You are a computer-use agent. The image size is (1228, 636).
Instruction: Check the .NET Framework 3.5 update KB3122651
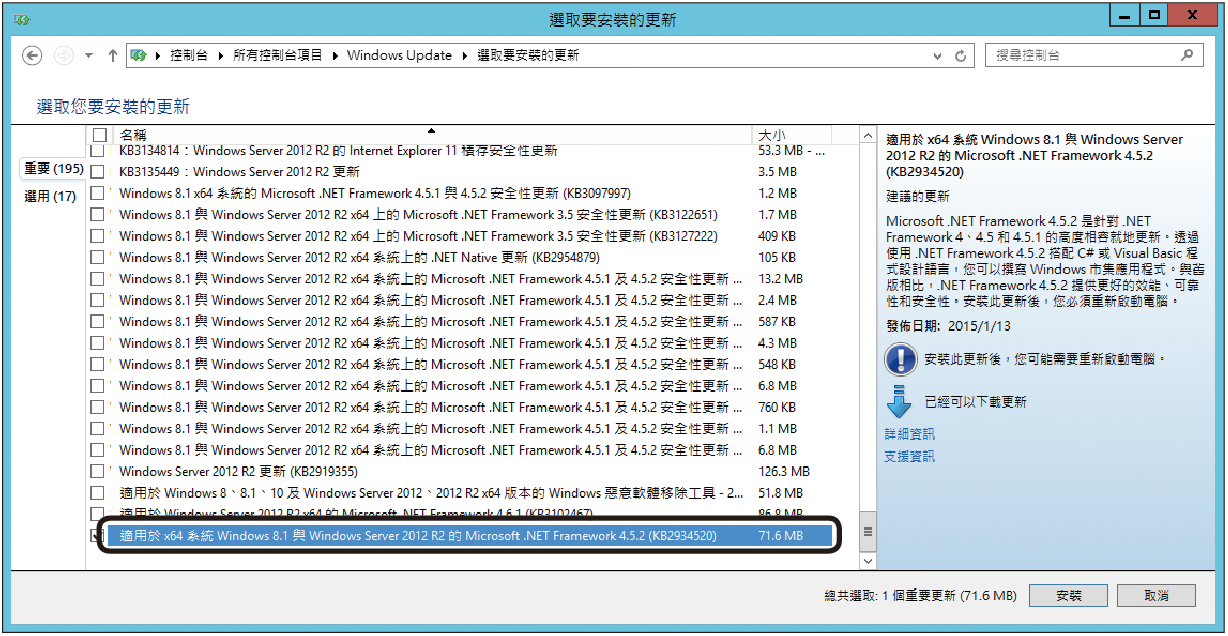tap(97, 215)
